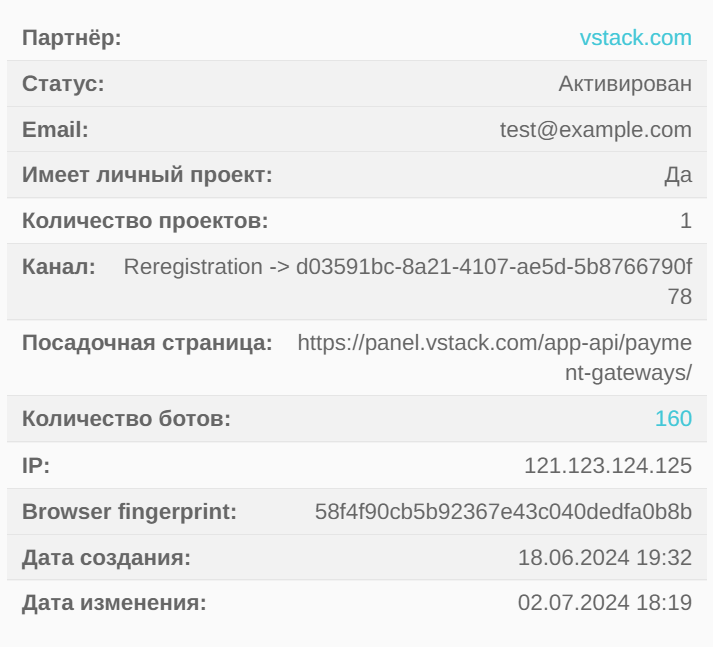Click the Посадочная страница label
This screenshot has height=647, width=713.
tap(147, 342)
